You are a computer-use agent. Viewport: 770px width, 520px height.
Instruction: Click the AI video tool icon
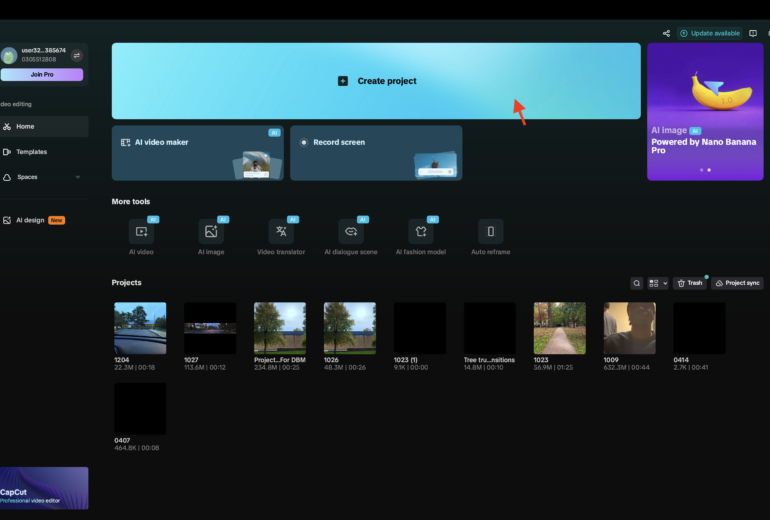point(141,232)
